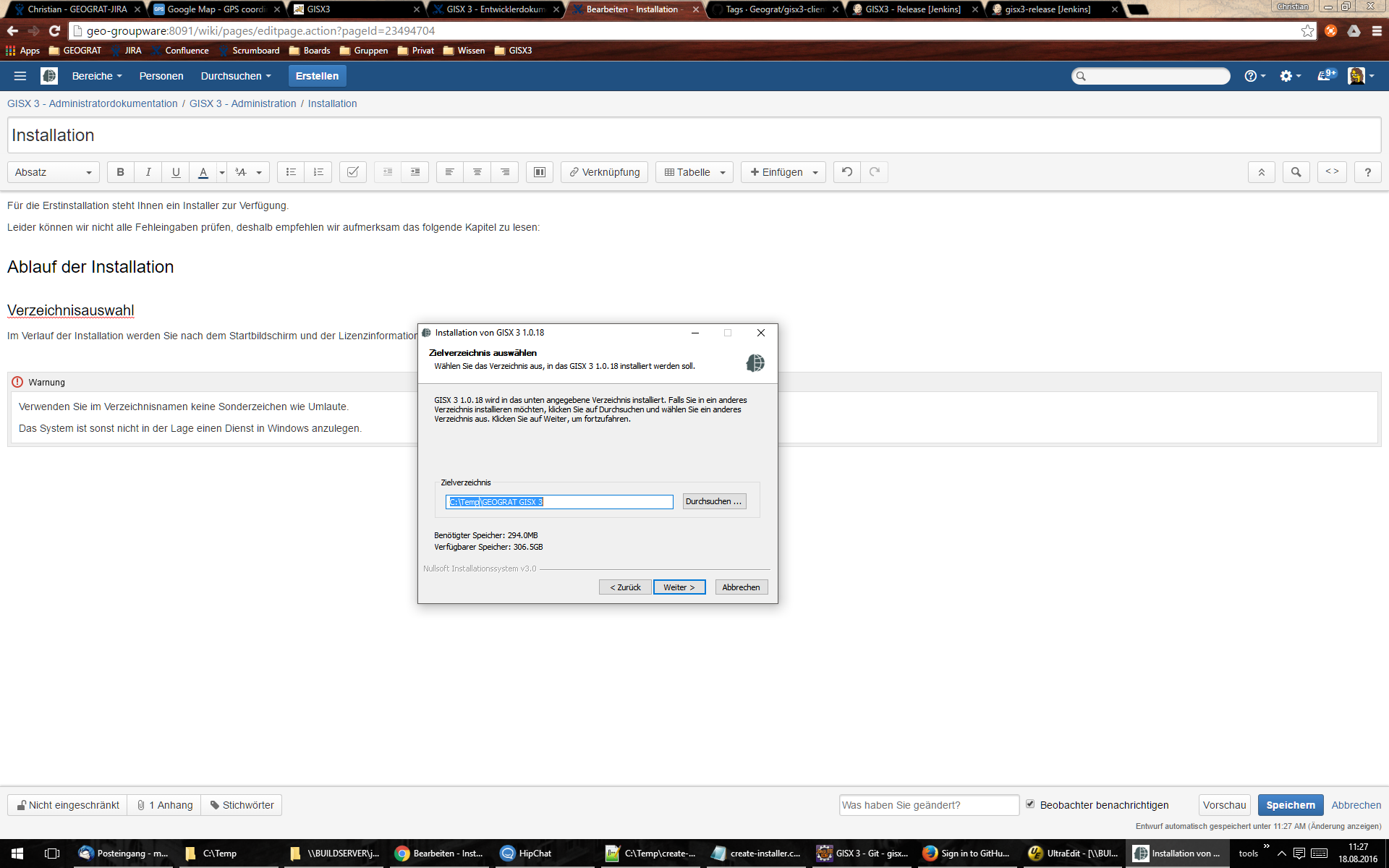The image size is (1389, 868).
Task: Open the Stichwörter labels button
Action: (242, 805)
